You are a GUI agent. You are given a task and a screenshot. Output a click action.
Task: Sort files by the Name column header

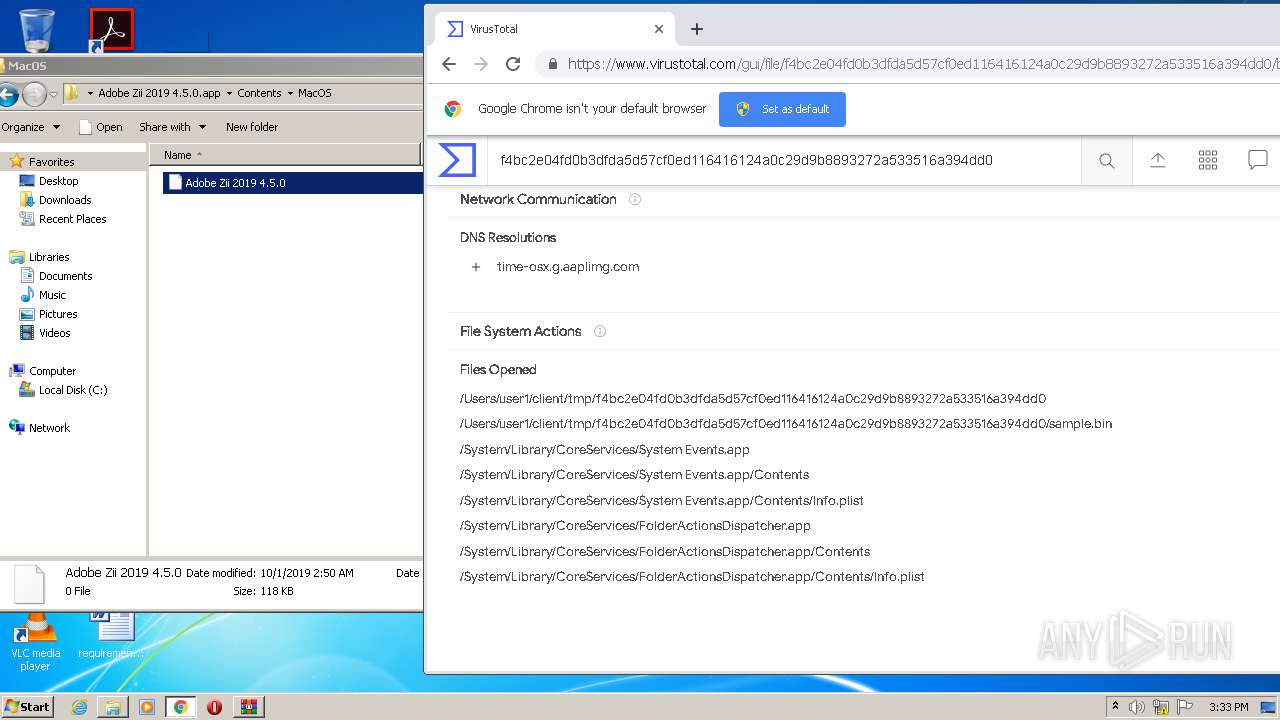[x=285, y=155]
